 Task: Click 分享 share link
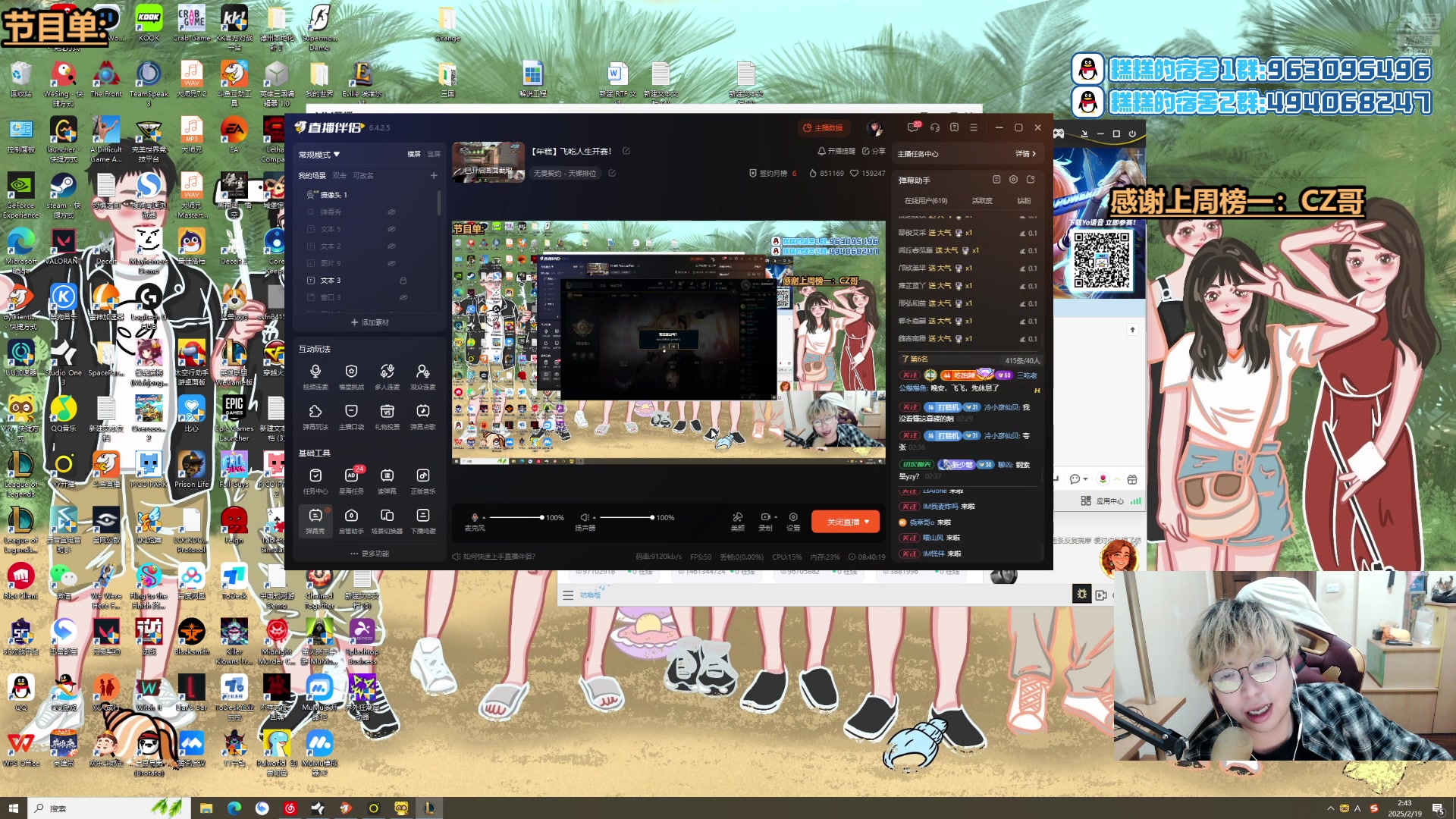point(874,151)
